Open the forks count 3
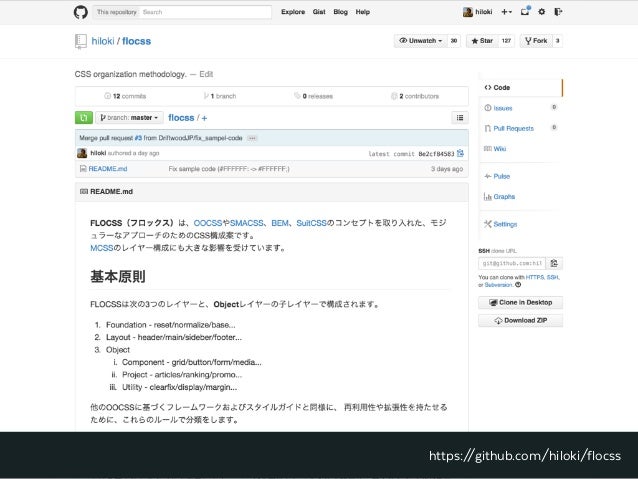 pyautogui.click(x=557, y=41)
